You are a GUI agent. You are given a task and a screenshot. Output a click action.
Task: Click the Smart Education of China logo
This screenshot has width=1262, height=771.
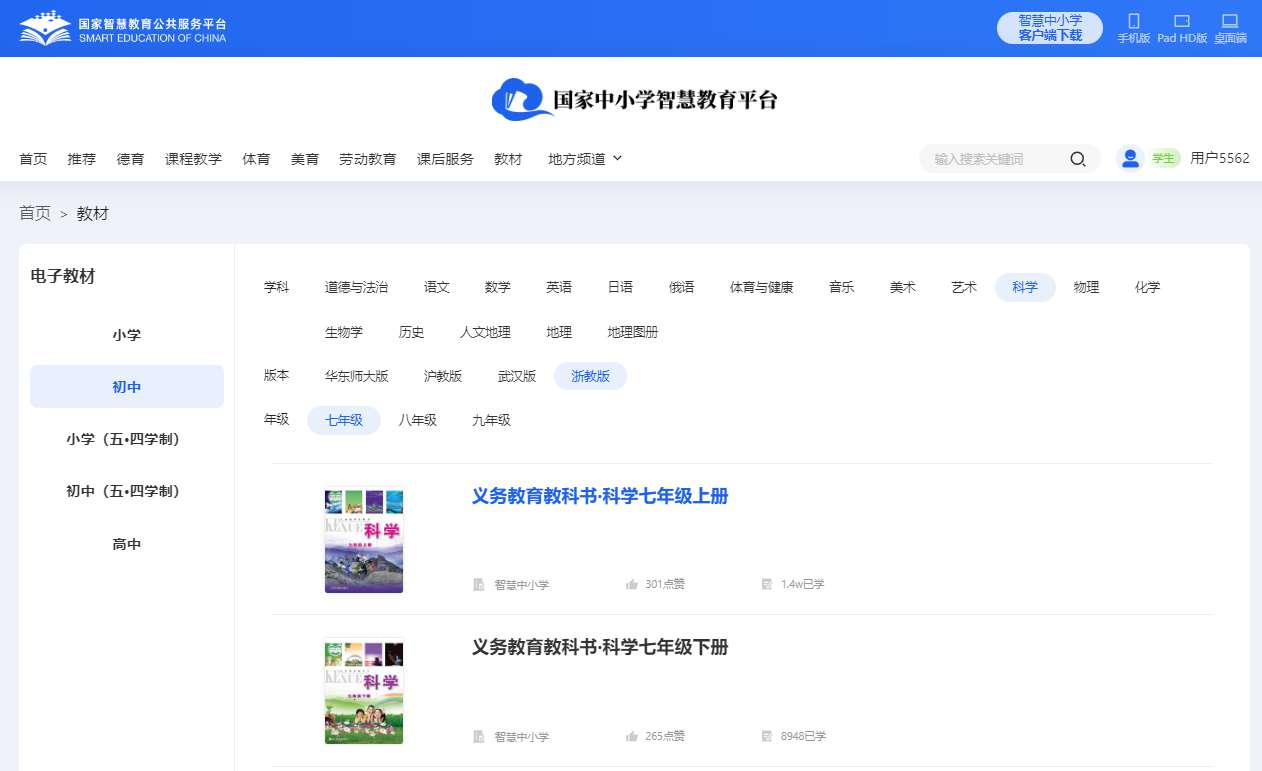pyautogui.click(x=122, y=29)
